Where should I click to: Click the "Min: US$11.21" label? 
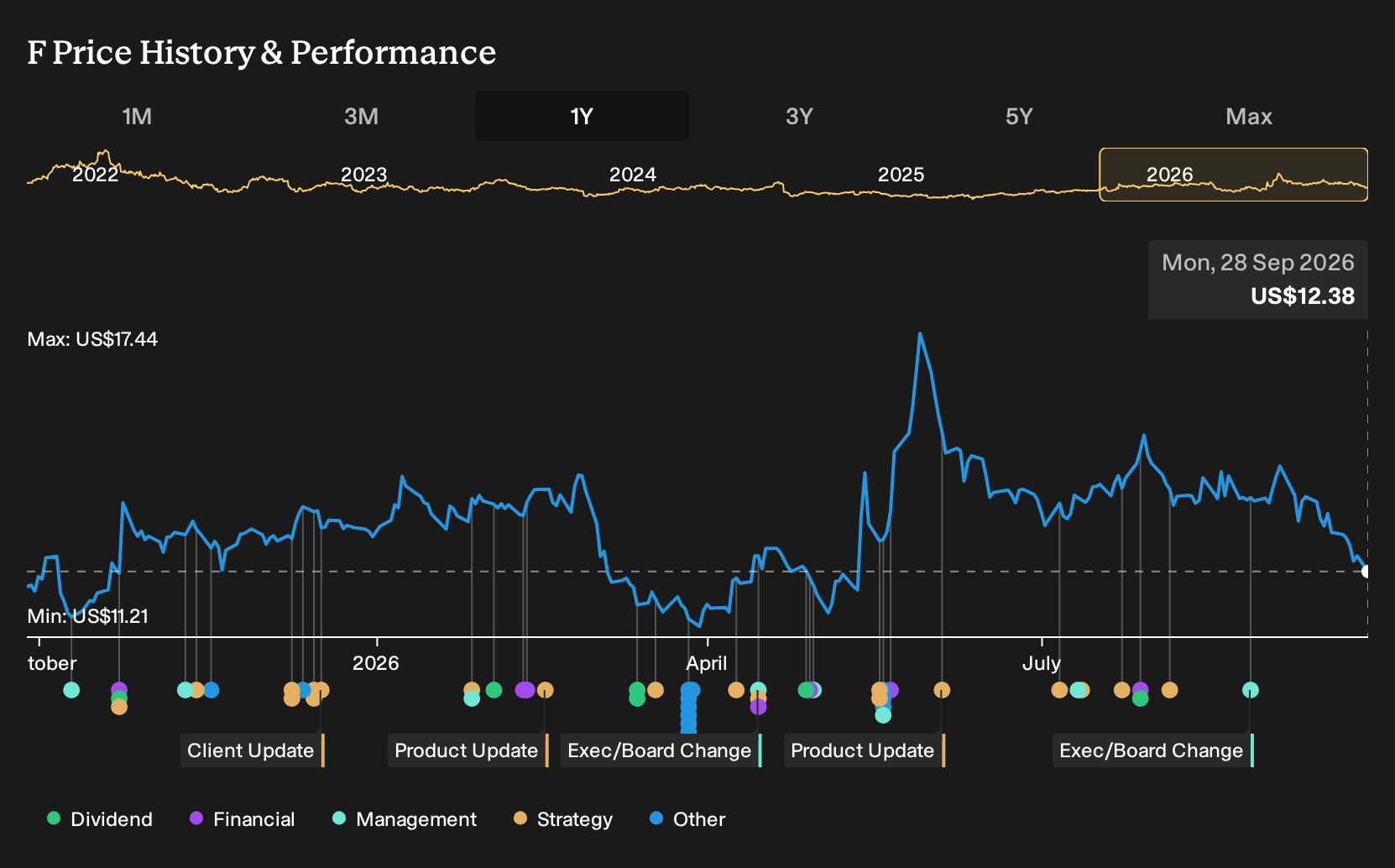click(88, 616)
